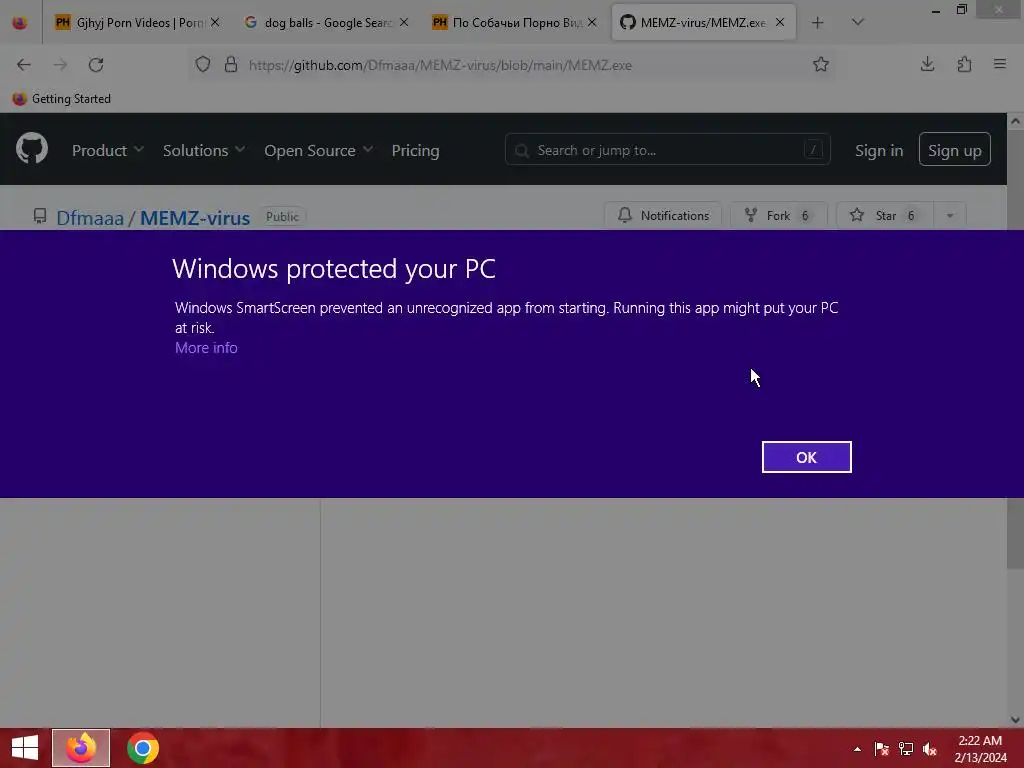
Task: Click OK in the SmartScreen dialog
Action: (807, 457)
